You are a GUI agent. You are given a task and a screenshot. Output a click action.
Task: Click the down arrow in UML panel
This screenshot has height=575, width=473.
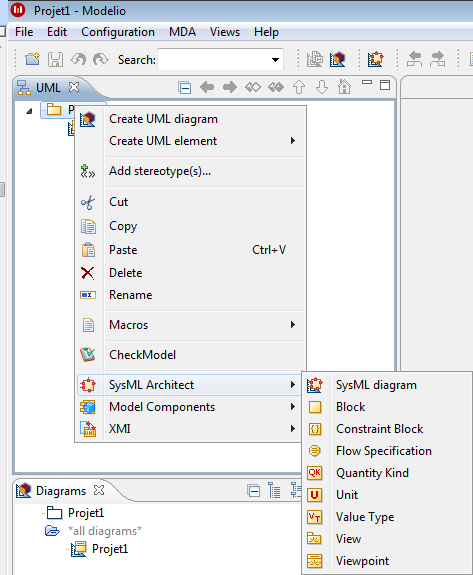point(322,87)
